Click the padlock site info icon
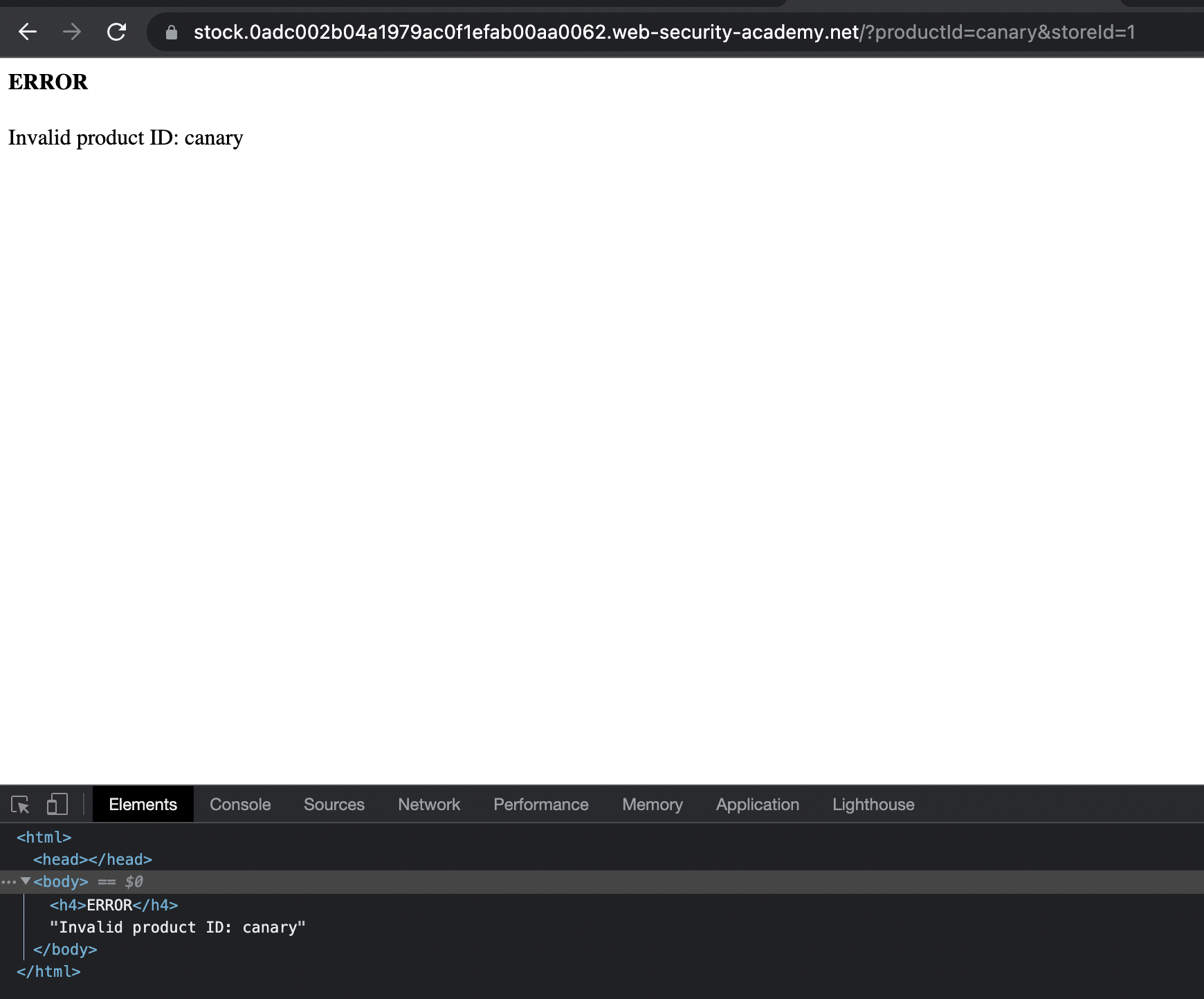 pyautogui.click(x=172, y=33)
